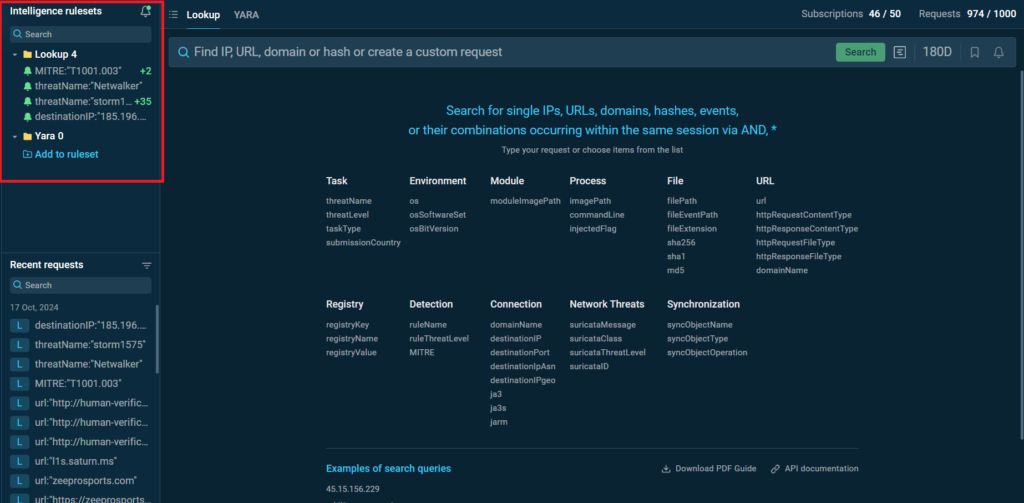Click the Download PDF Guide icon link

(667, 469)
